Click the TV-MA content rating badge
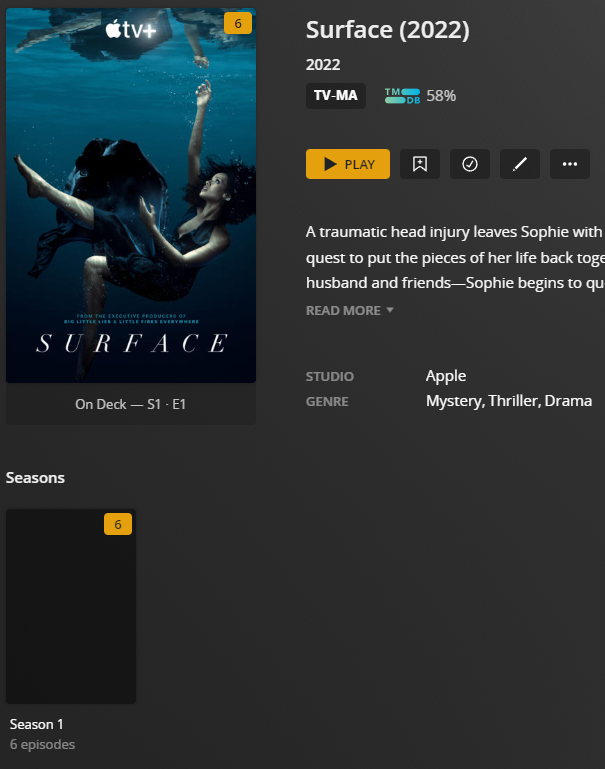 335,96
